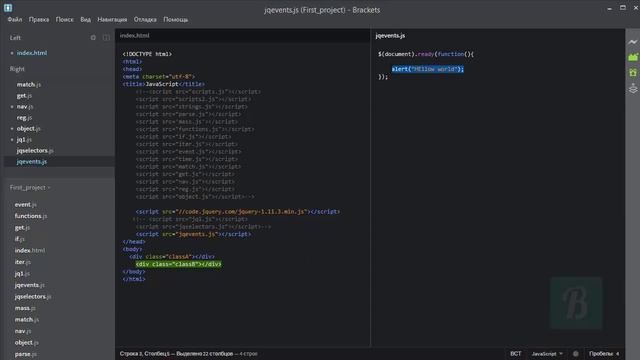Select reg.js in Right working files
This screenshot has width=640, height=360.
coord(24,118)
